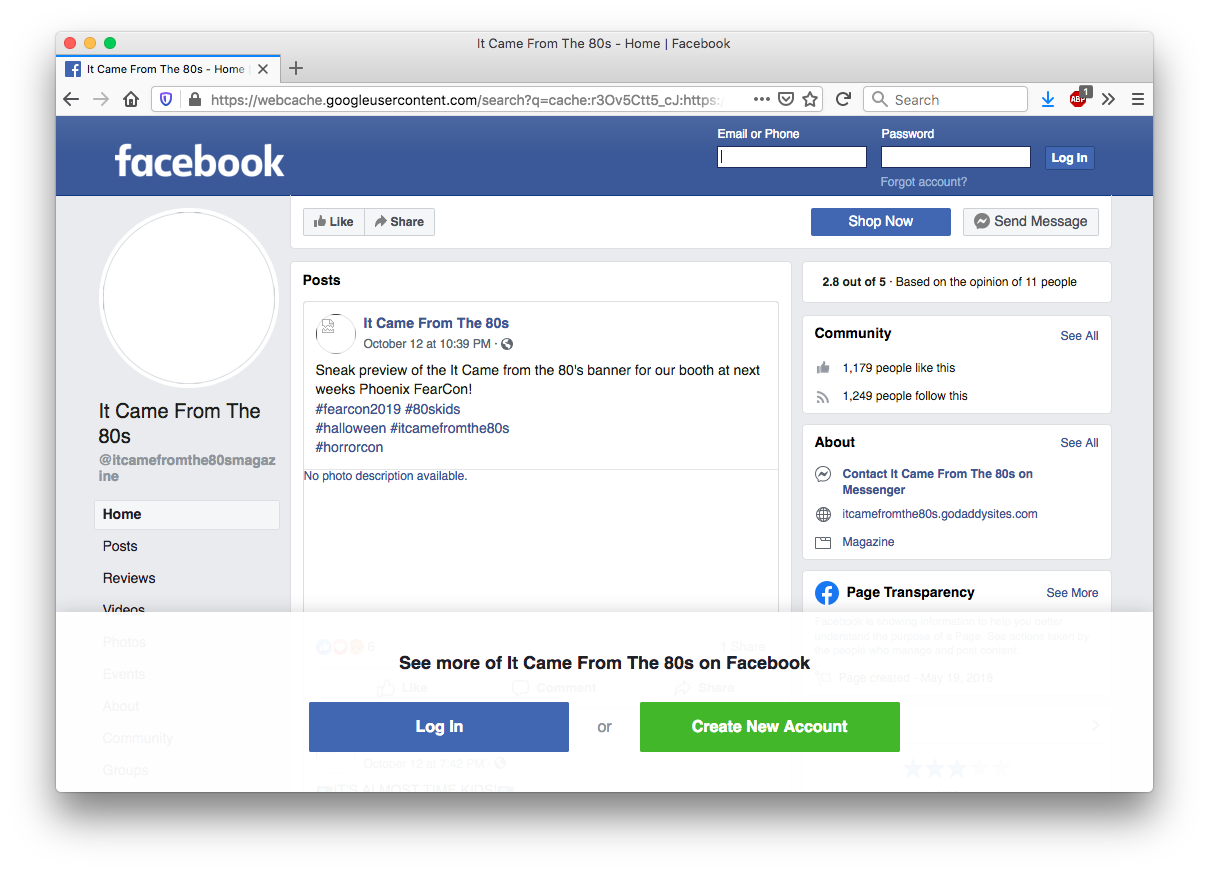The width and height of the screenshot is (1209, 872).
Task: Open the #80skids hashtag
Action: point(433,409)
